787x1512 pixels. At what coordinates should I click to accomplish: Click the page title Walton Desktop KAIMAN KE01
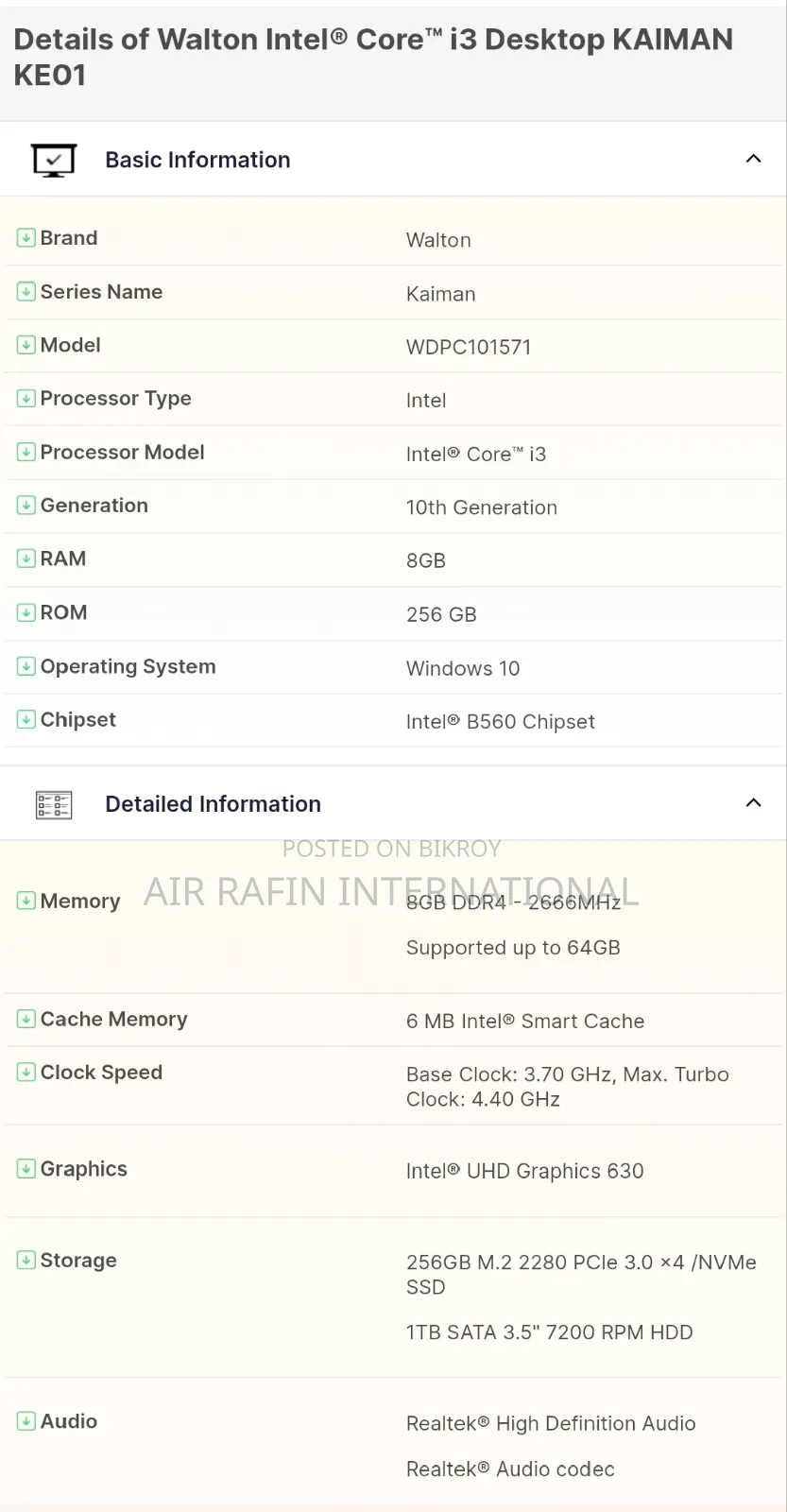point(373,57)
